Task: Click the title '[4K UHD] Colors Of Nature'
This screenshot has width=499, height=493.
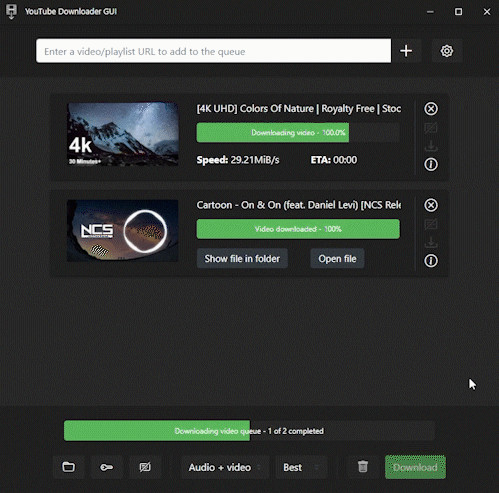Action: coord(299,109)
